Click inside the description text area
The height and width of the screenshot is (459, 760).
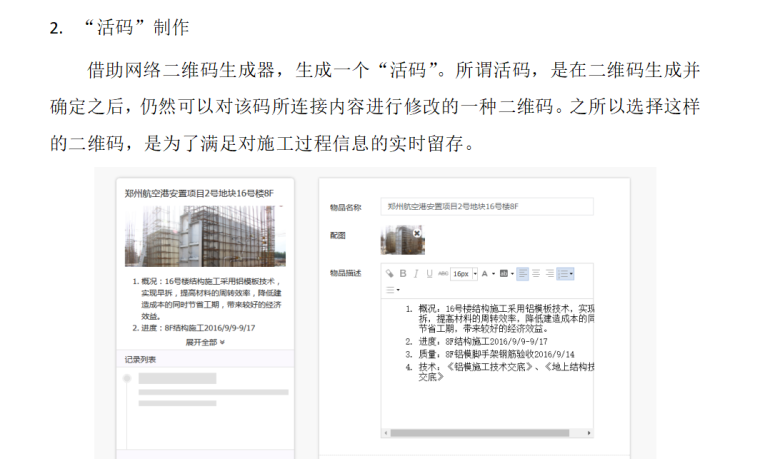coord(490,400)
